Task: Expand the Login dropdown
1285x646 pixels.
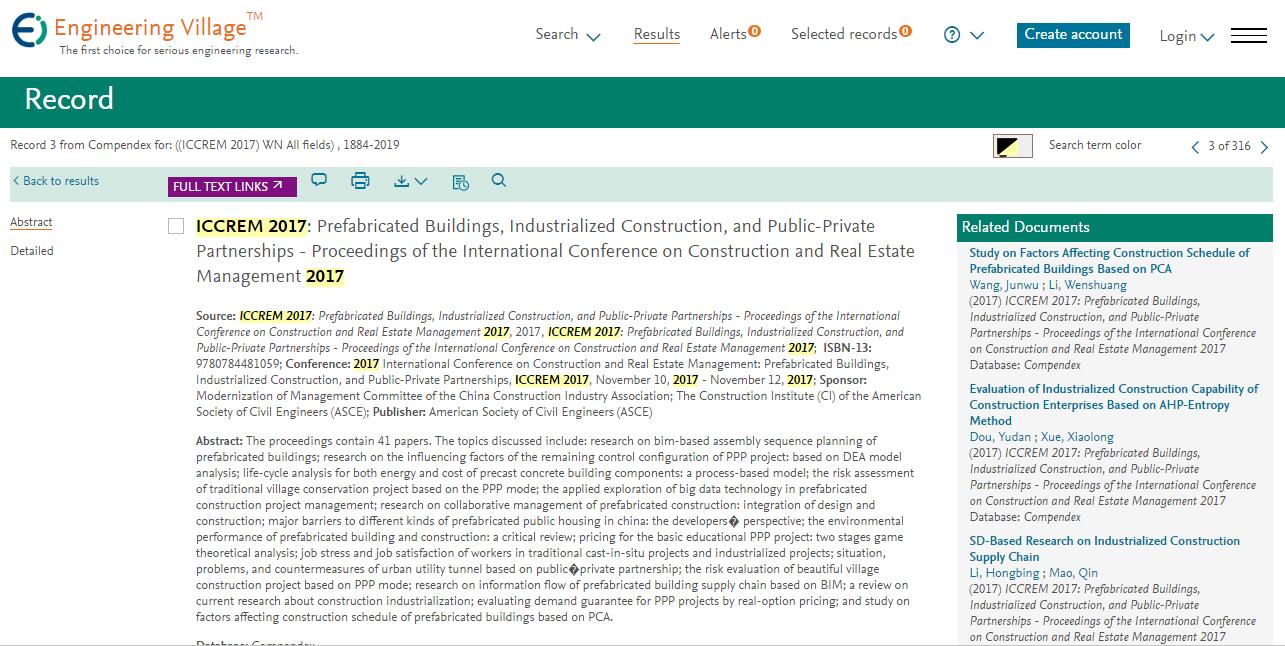Action: pyautogui.click(x=1186, y=36)
